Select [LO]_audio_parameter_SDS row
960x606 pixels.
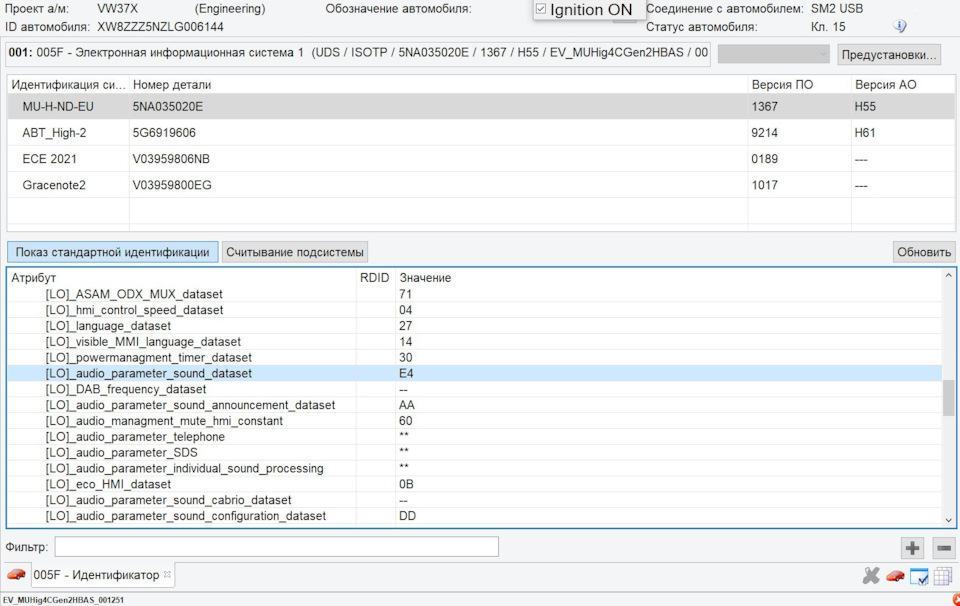(474, 453)
